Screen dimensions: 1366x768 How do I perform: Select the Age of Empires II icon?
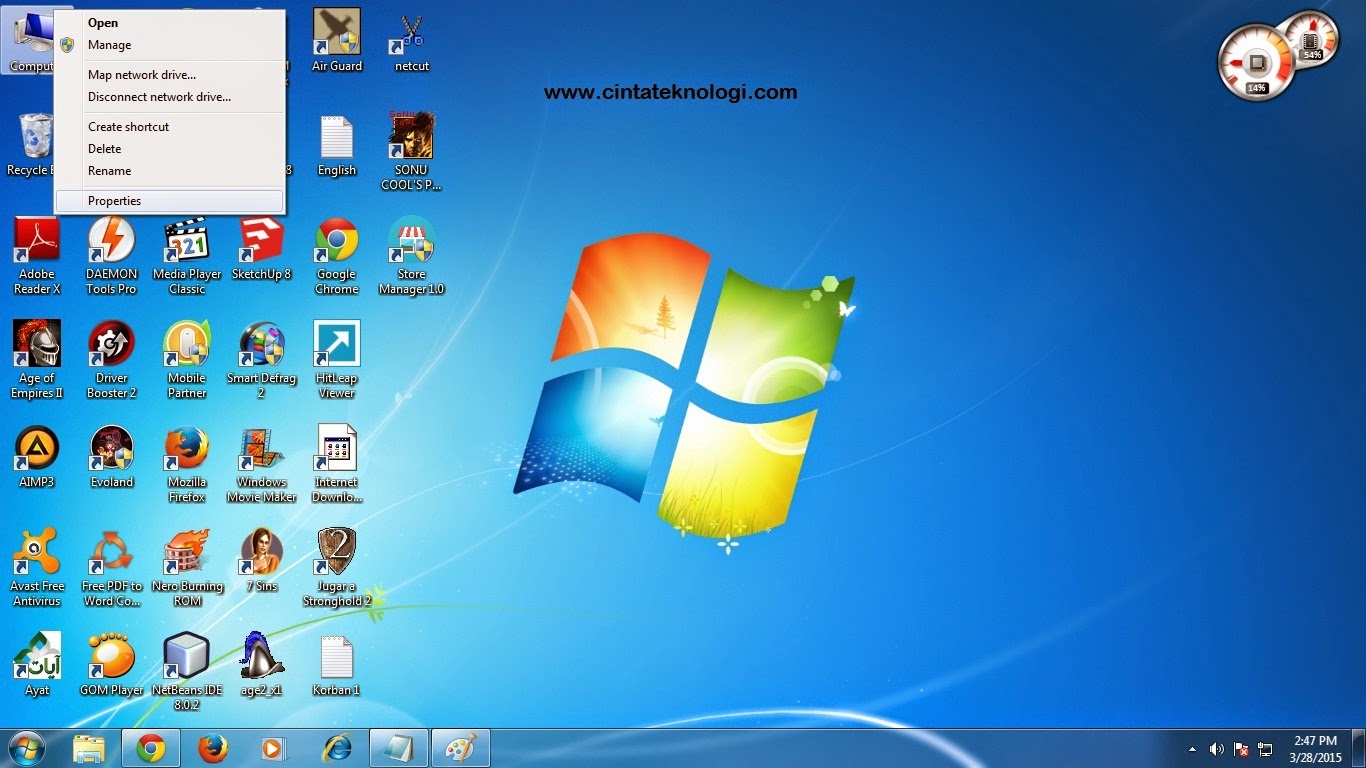pos(37,360)
